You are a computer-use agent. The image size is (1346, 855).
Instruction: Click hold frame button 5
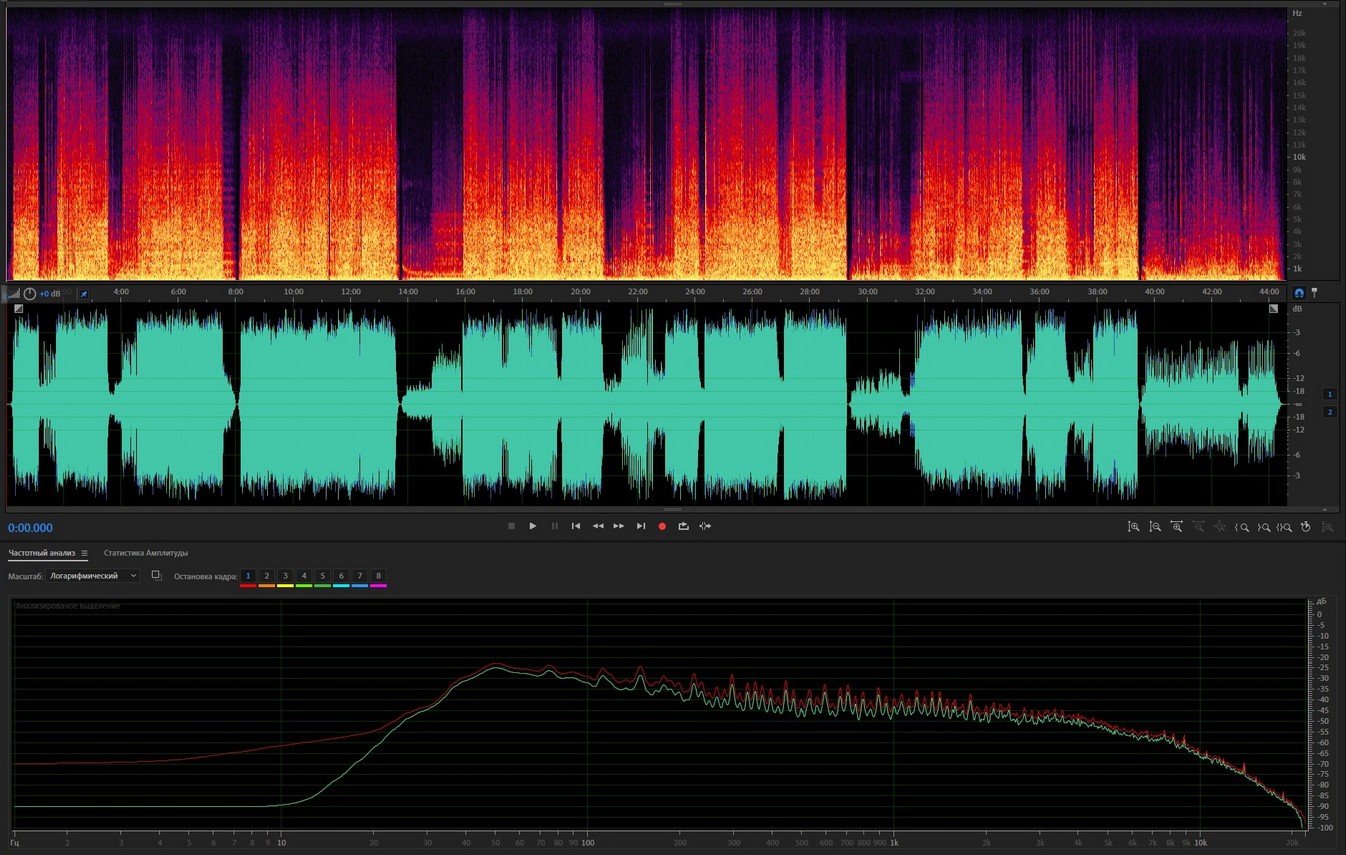click(x=322, y=576)
